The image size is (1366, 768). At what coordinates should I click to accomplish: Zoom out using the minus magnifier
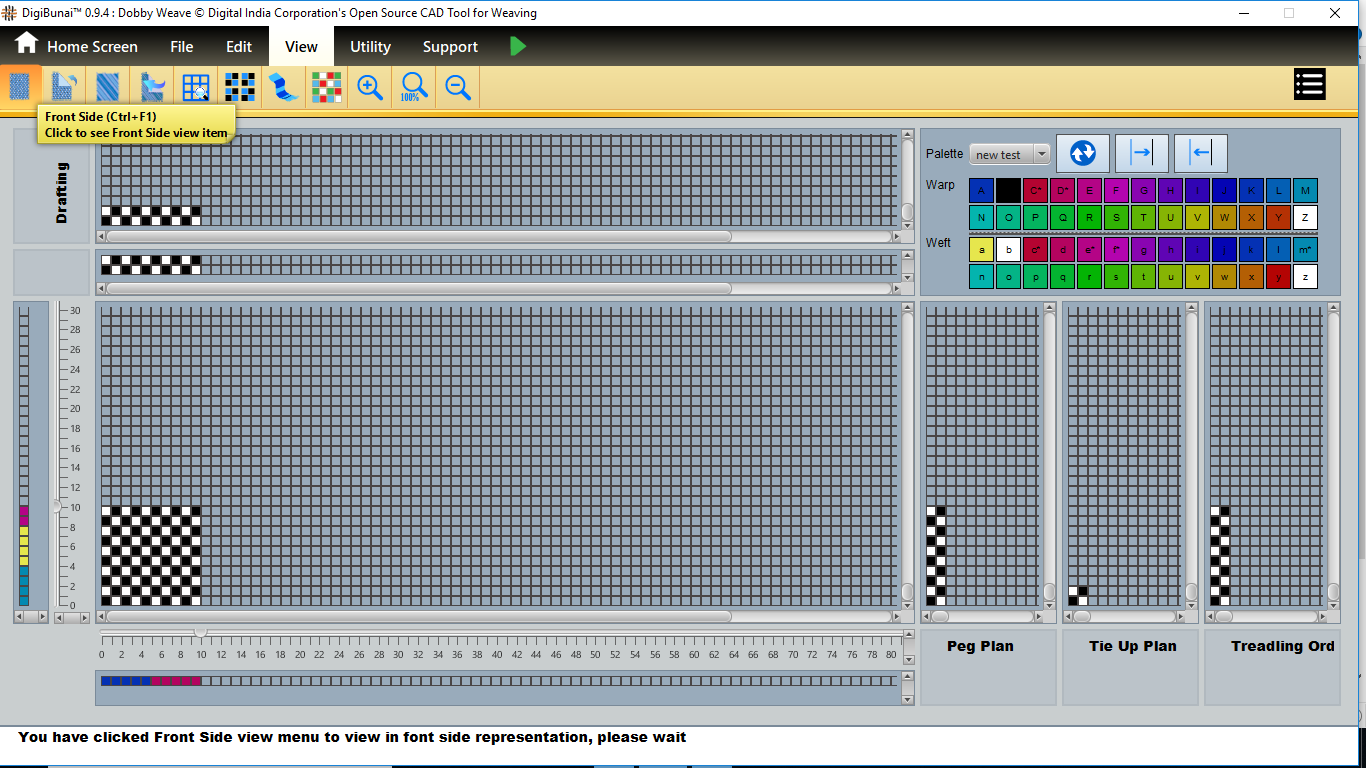[x=458, y=87]
